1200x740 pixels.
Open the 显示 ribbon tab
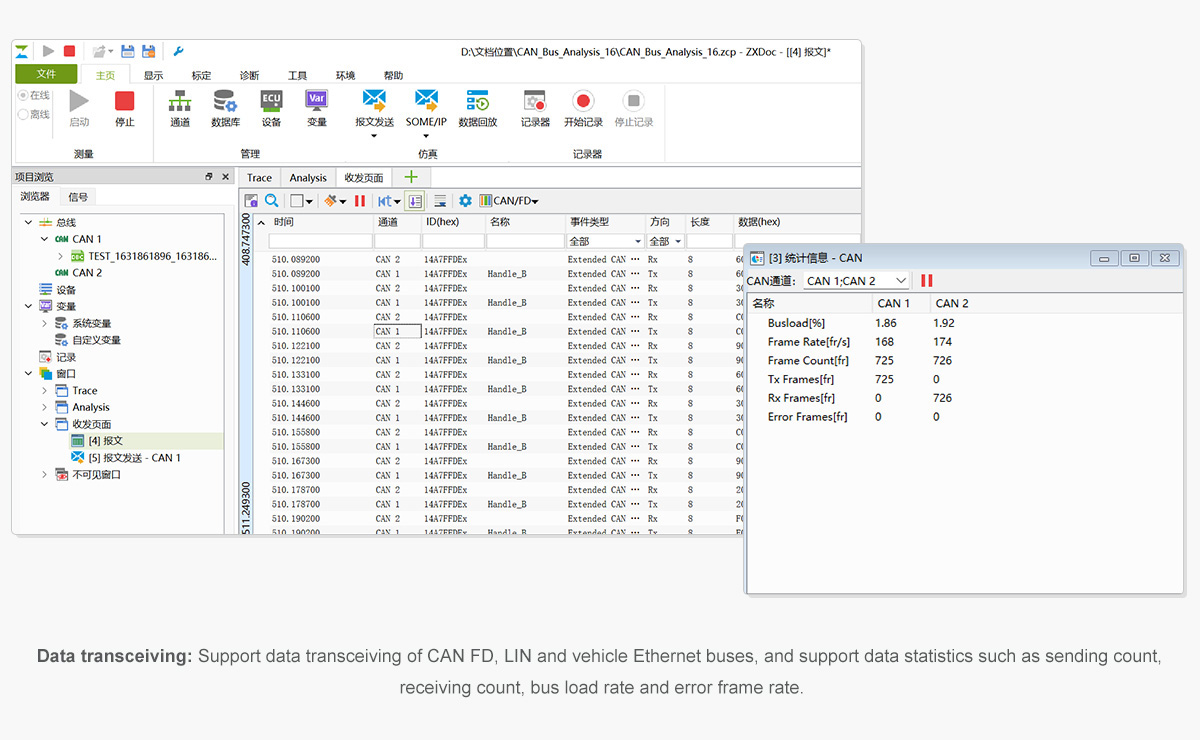pyautogui.click(x=153, y=75)
